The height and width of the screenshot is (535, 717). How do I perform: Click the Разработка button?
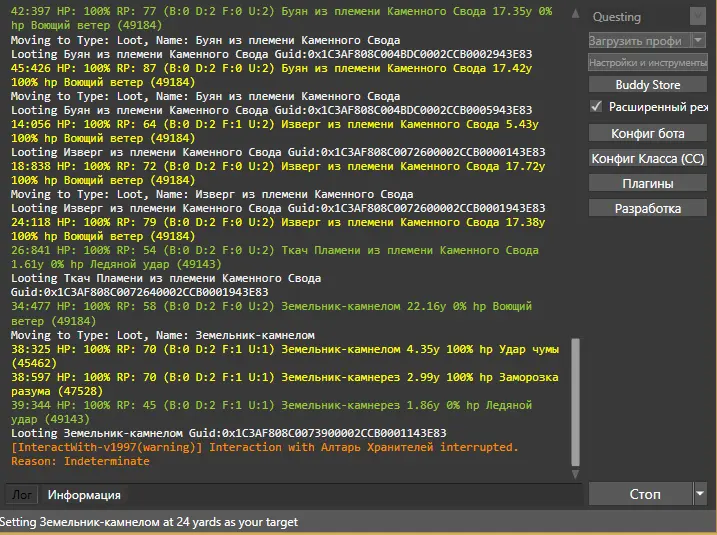click(648, 208)
